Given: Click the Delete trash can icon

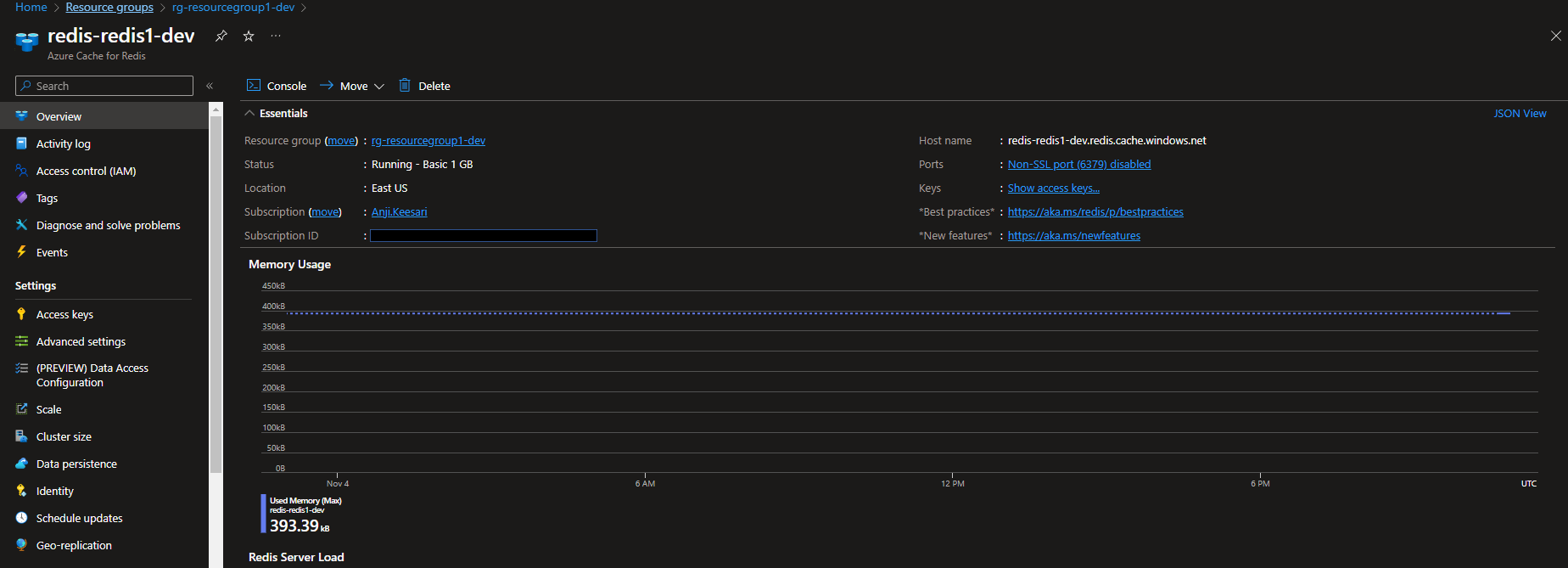Looking at the screenshot, I should tap(405, 85).
